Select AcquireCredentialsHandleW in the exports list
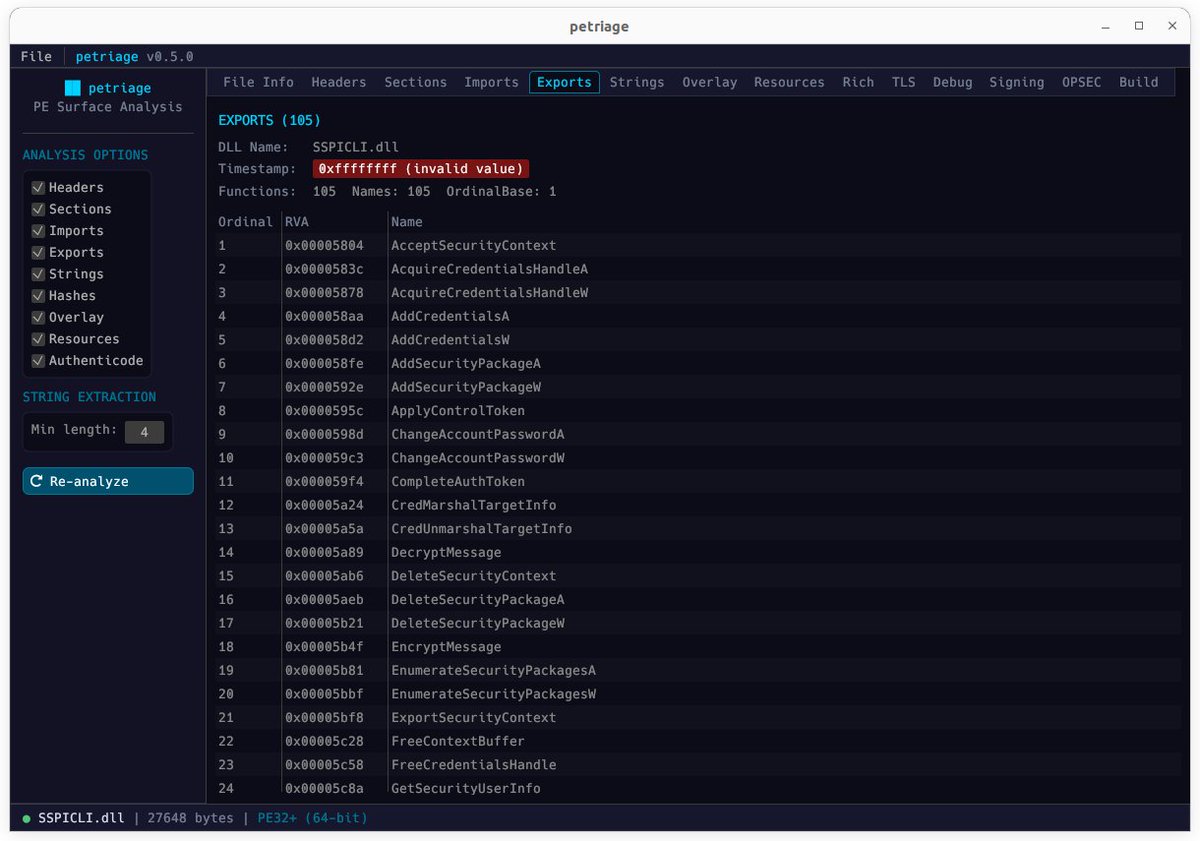1200x841 pixels. [697, 293]
